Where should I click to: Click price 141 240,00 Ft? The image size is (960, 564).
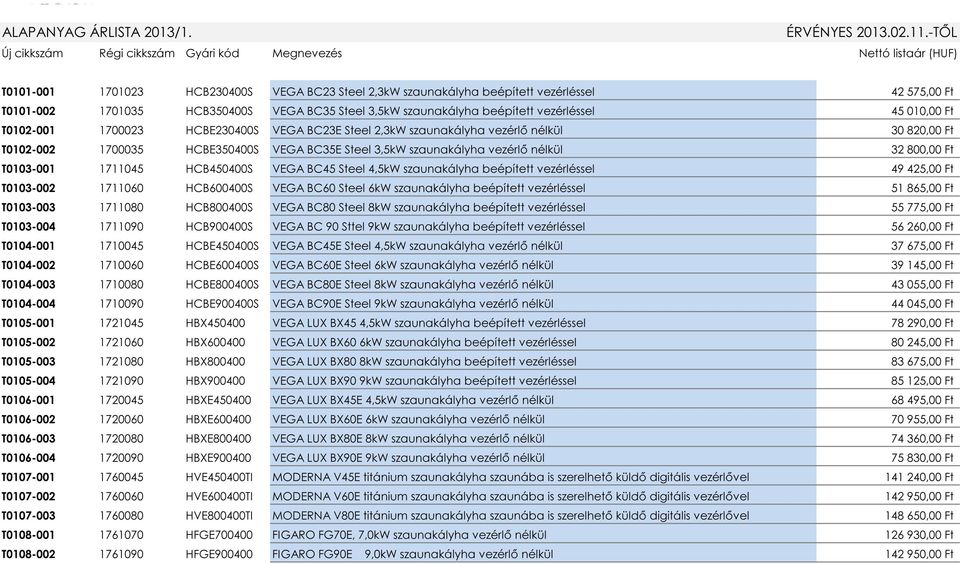click(920, 477)
